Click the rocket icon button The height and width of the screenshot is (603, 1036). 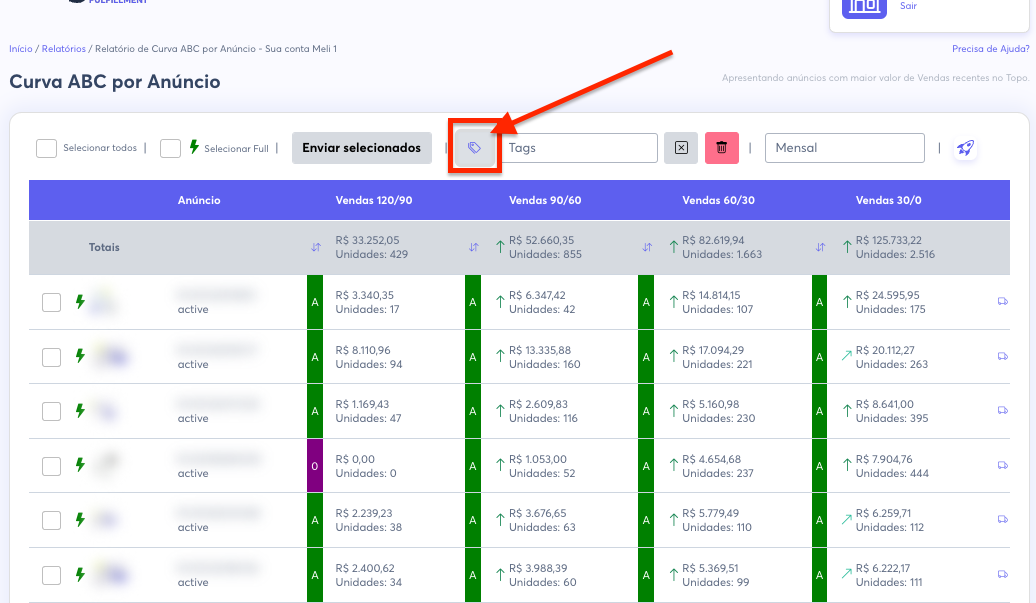click(x=965, y=148)
